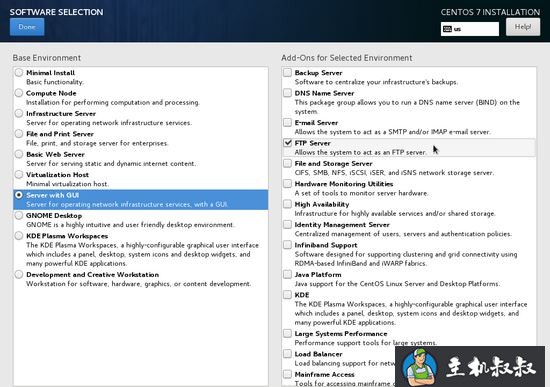Check the High Availability add-on

coord(288,204)
